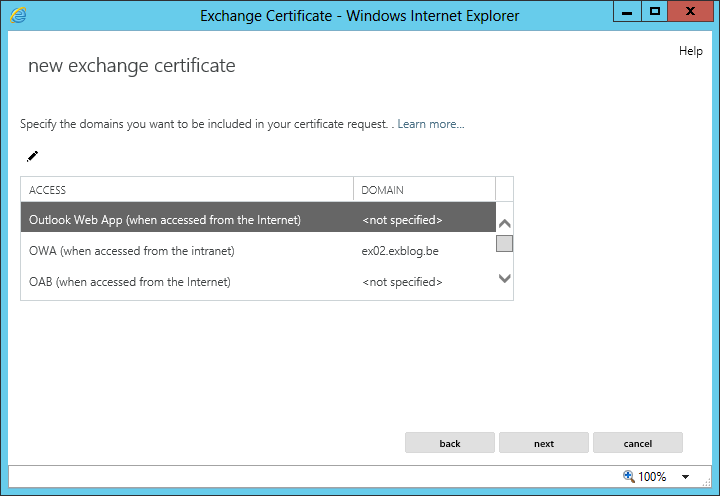Click the scroll down arrow in domain list
This screenshot has height=496, width=720.
coord(505,278)
